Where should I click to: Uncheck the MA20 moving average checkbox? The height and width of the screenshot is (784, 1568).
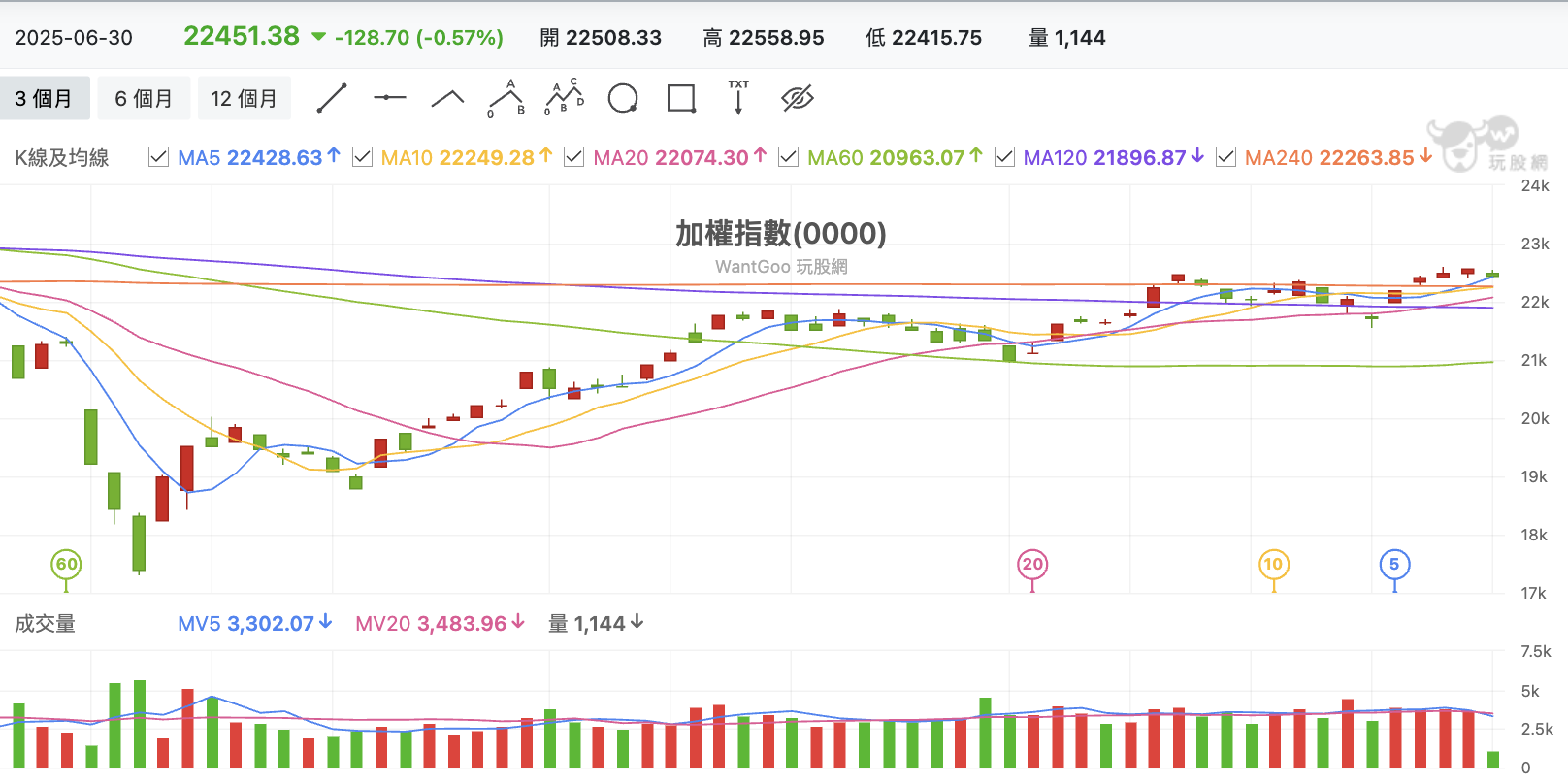click(x=573, y=157)
